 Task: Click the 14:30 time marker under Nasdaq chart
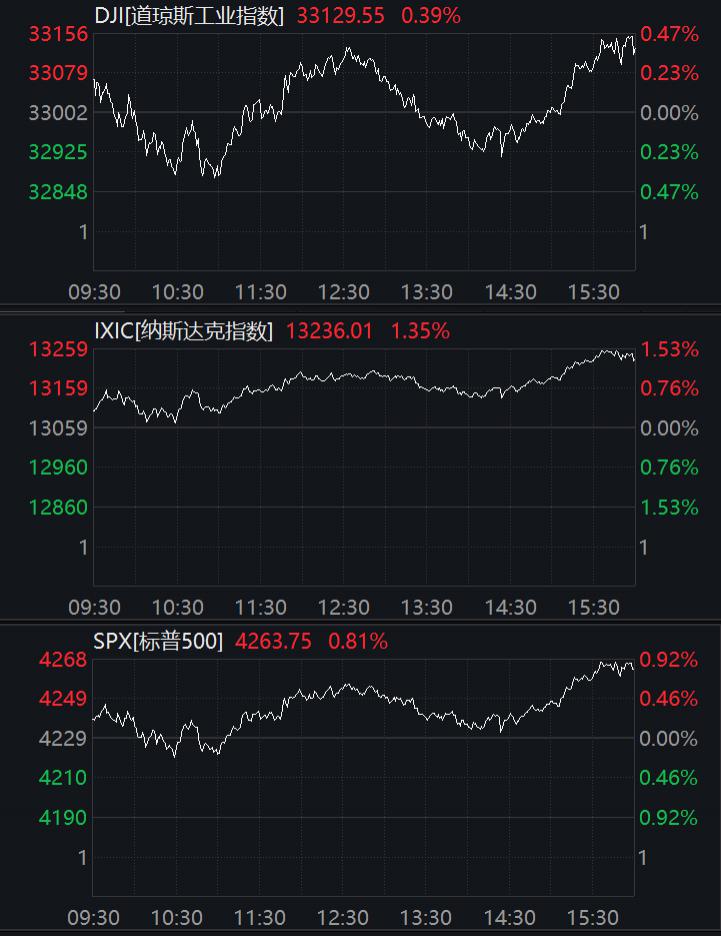(510, 607)
